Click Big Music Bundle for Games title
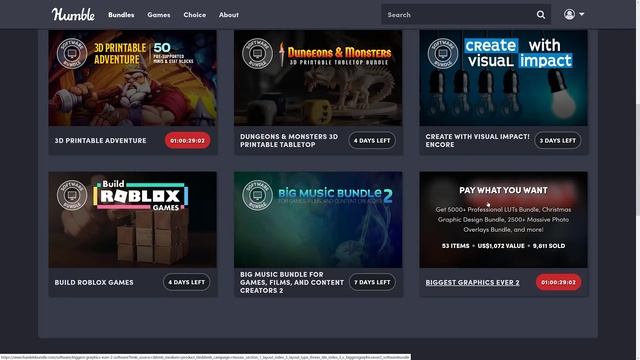This screenshot has height=360, width=640. coord(292,282)
